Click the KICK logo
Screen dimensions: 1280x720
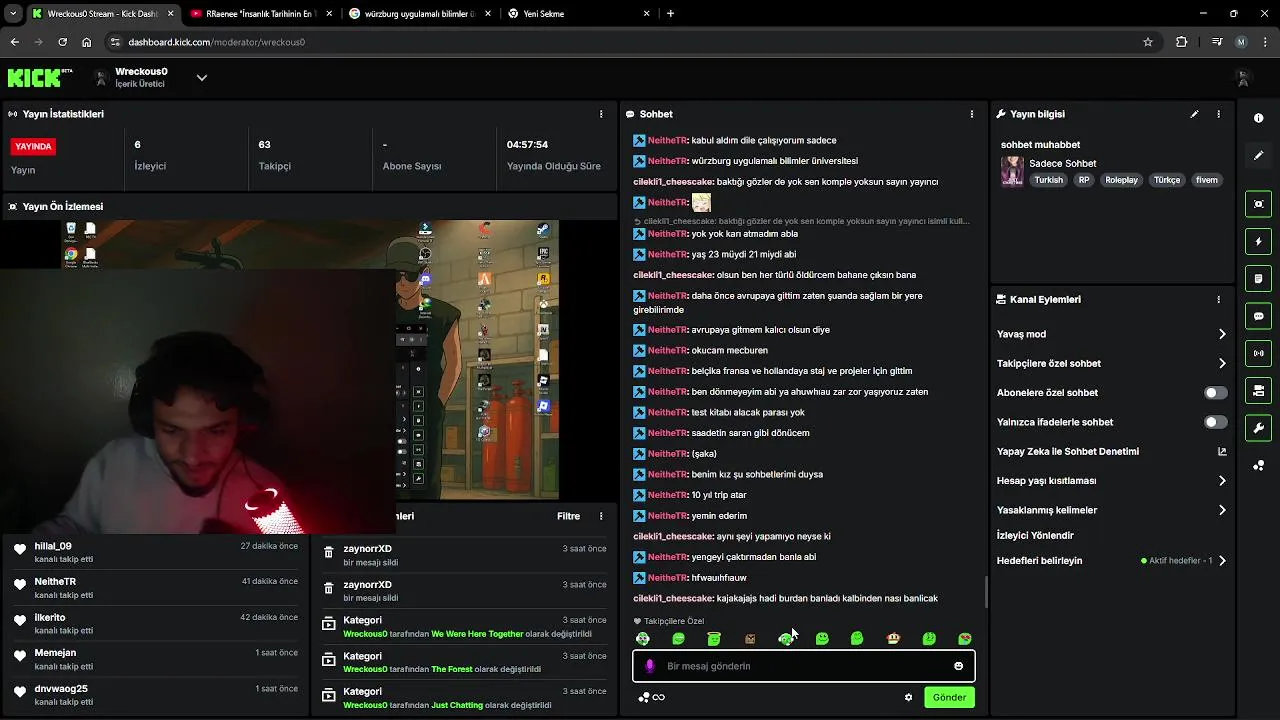click(40, 77)
